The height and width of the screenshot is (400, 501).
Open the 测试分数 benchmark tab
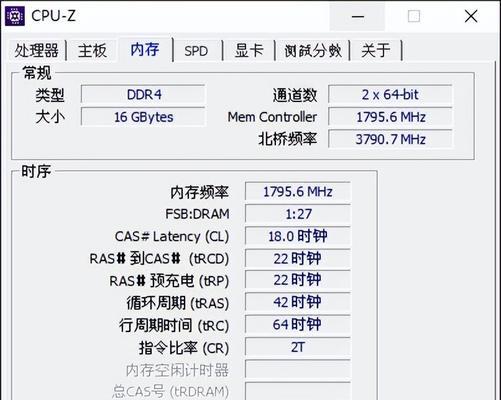313,51
